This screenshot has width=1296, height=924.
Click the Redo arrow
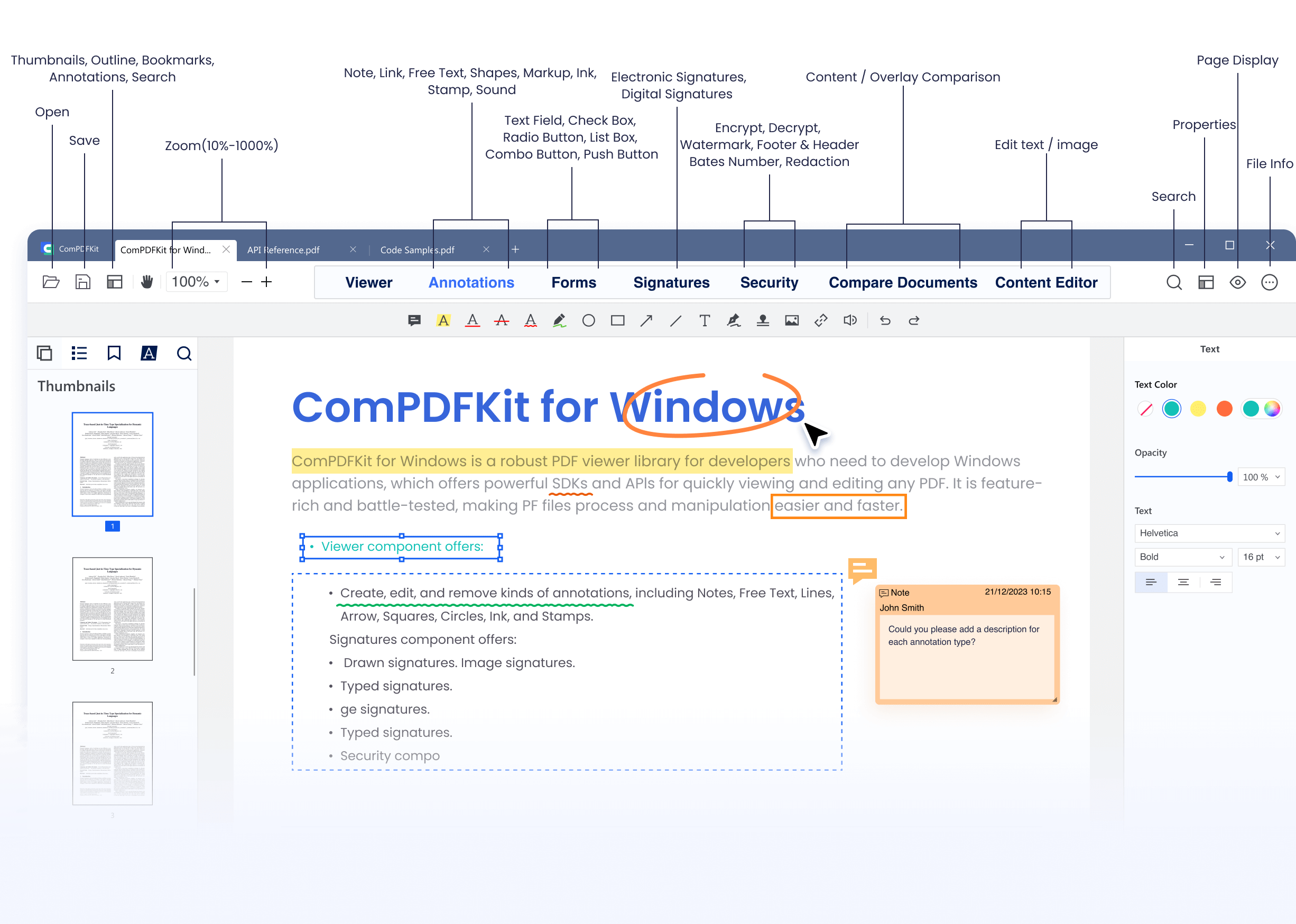point(914,321)
